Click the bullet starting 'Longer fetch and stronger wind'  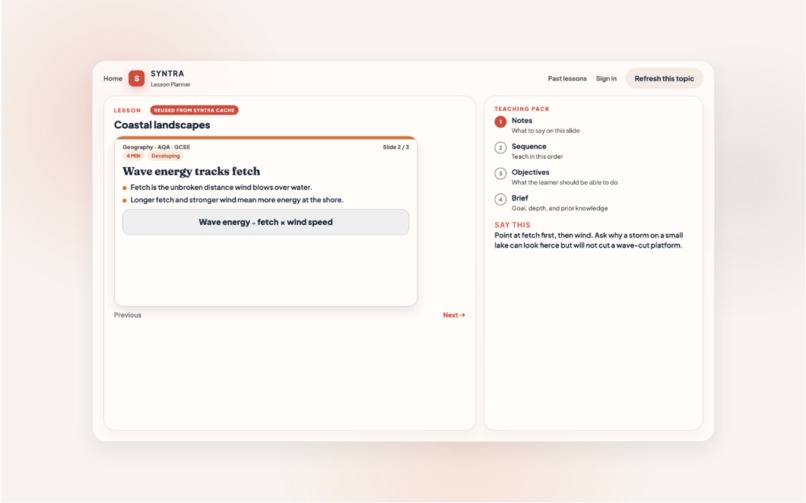click(x=237, y=200)
